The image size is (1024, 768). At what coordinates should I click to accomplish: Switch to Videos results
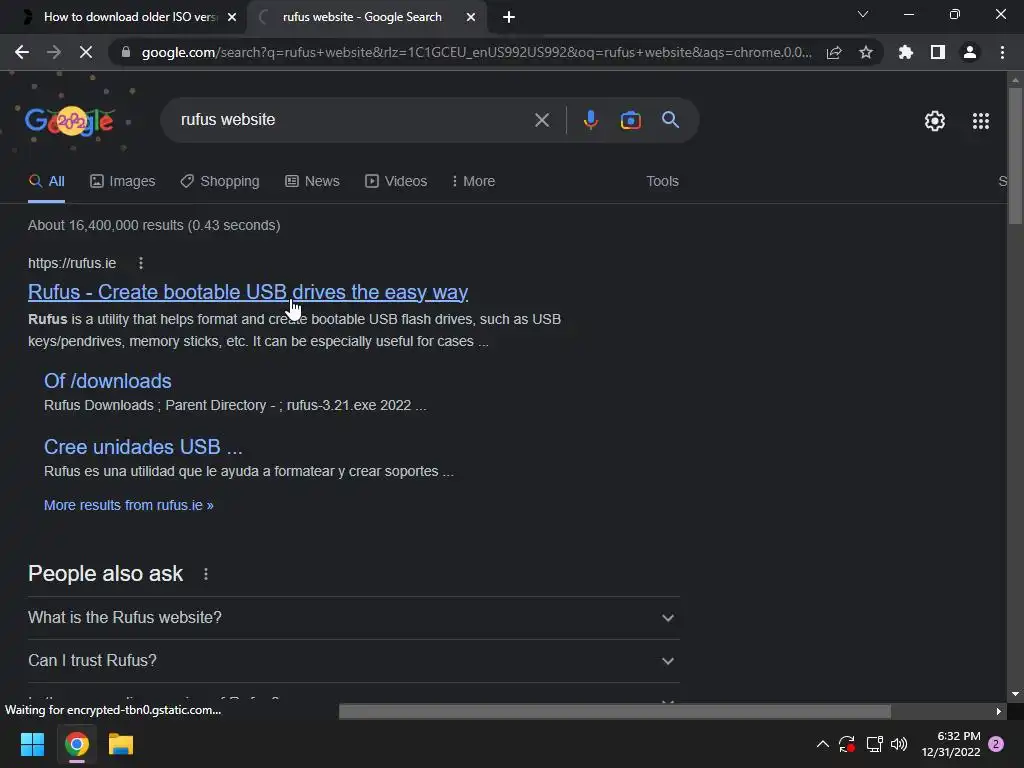(396, 182)
